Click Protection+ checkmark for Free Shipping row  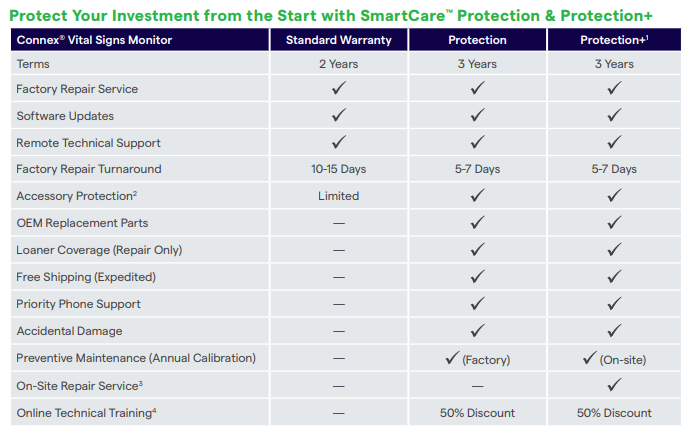pyautogui.click(x=614, y=277)
